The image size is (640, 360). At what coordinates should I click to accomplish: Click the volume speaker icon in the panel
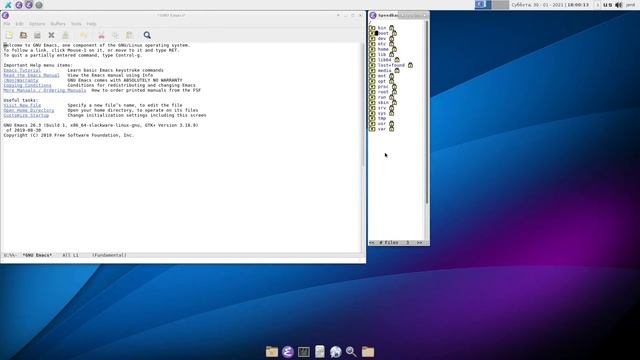click(x=619, y=5)
